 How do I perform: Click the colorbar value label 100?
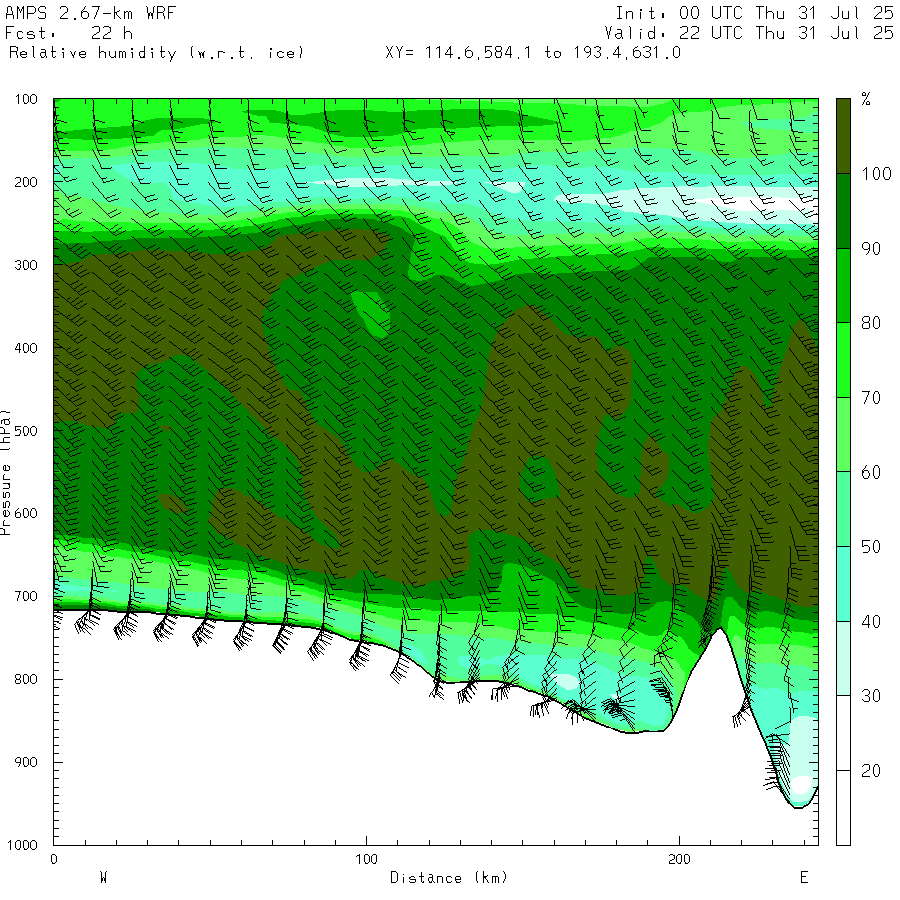coord(876,174)
